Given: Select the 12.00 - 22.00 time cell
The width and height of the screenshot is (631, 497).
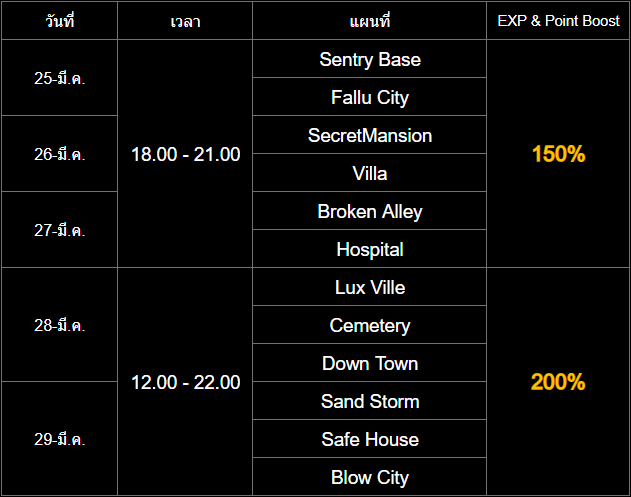Looking at the screenshot, I should [186, 382].
